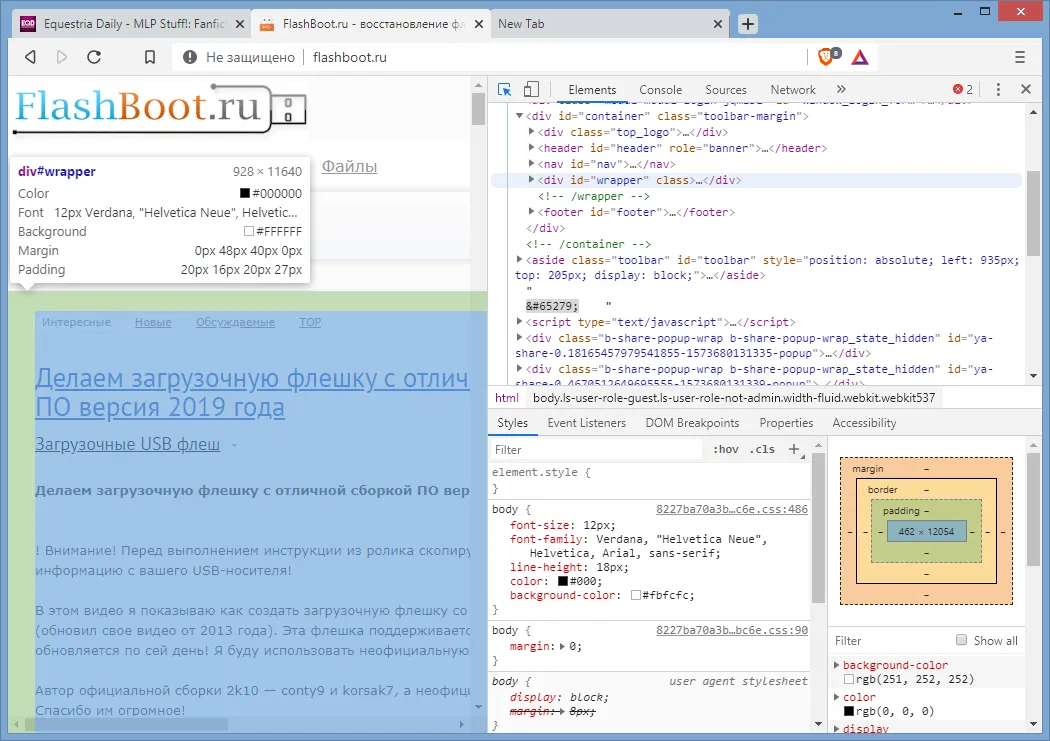Open the css:90 stylesheet source link

pos(732,631)
